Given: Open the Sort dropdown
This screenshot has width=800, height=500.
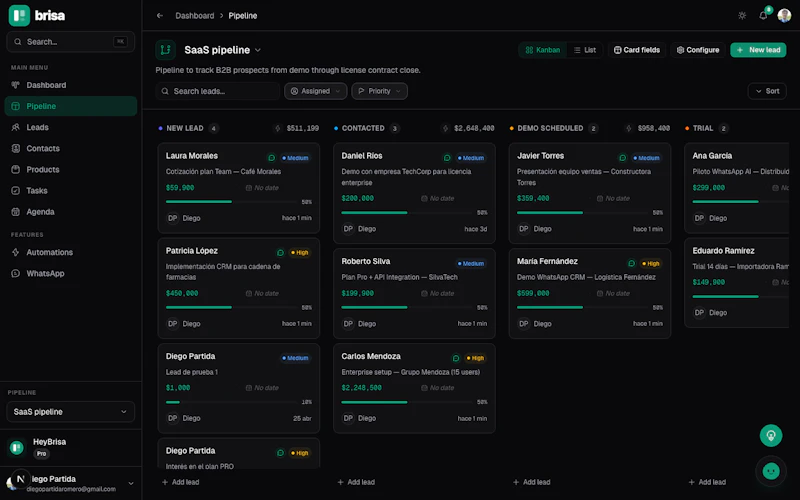Looking at the screenshot, I should [767, 91].
